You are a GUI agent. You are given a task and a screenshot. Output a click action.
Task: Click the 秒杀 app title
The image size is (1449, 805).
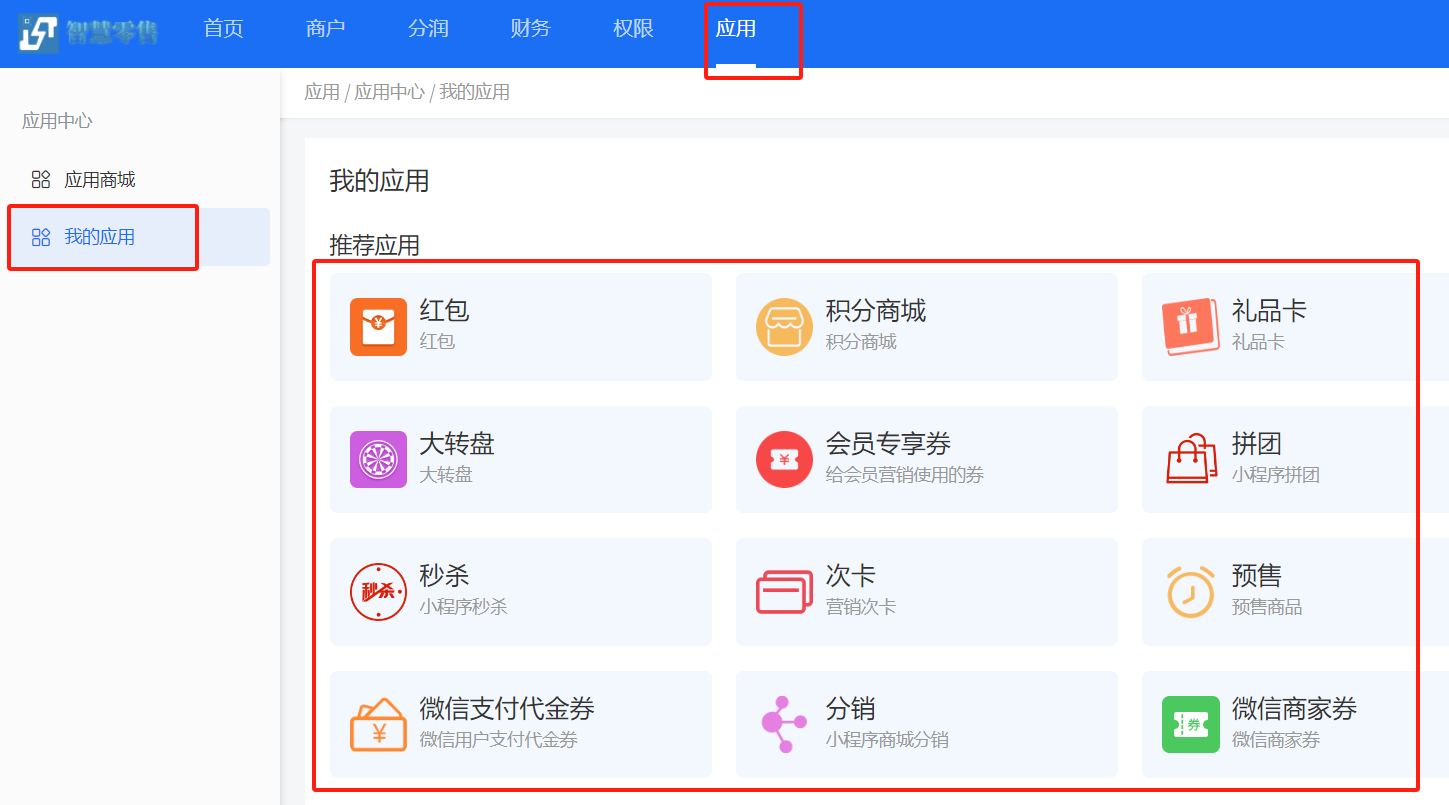(444, 576)
